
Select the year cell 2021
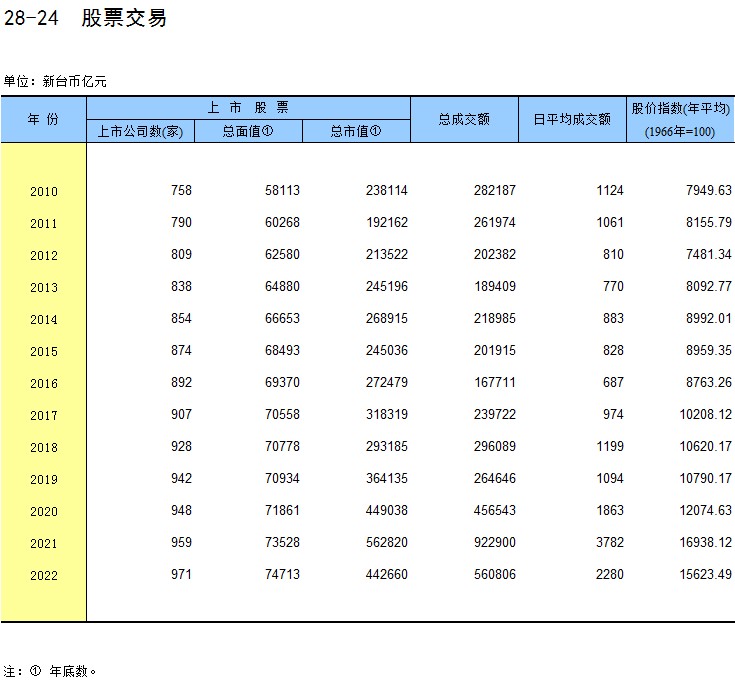coord(44,544)
